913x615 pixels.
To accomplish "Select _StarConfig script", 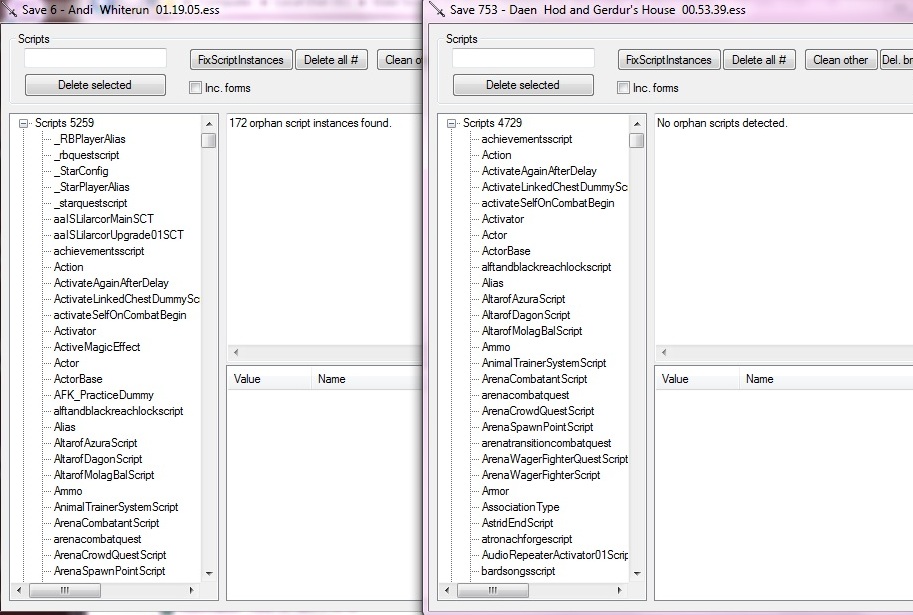I will click(81, 171).
